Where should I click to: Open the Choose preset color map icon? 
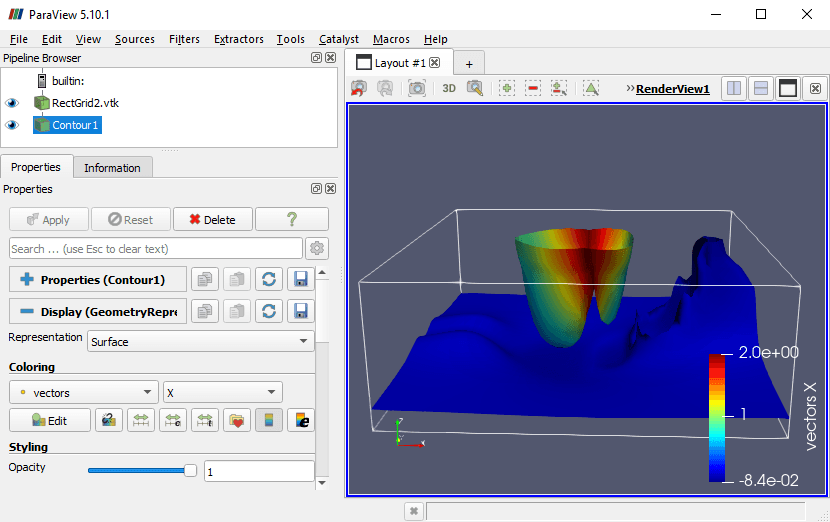[x=237, y=421]
